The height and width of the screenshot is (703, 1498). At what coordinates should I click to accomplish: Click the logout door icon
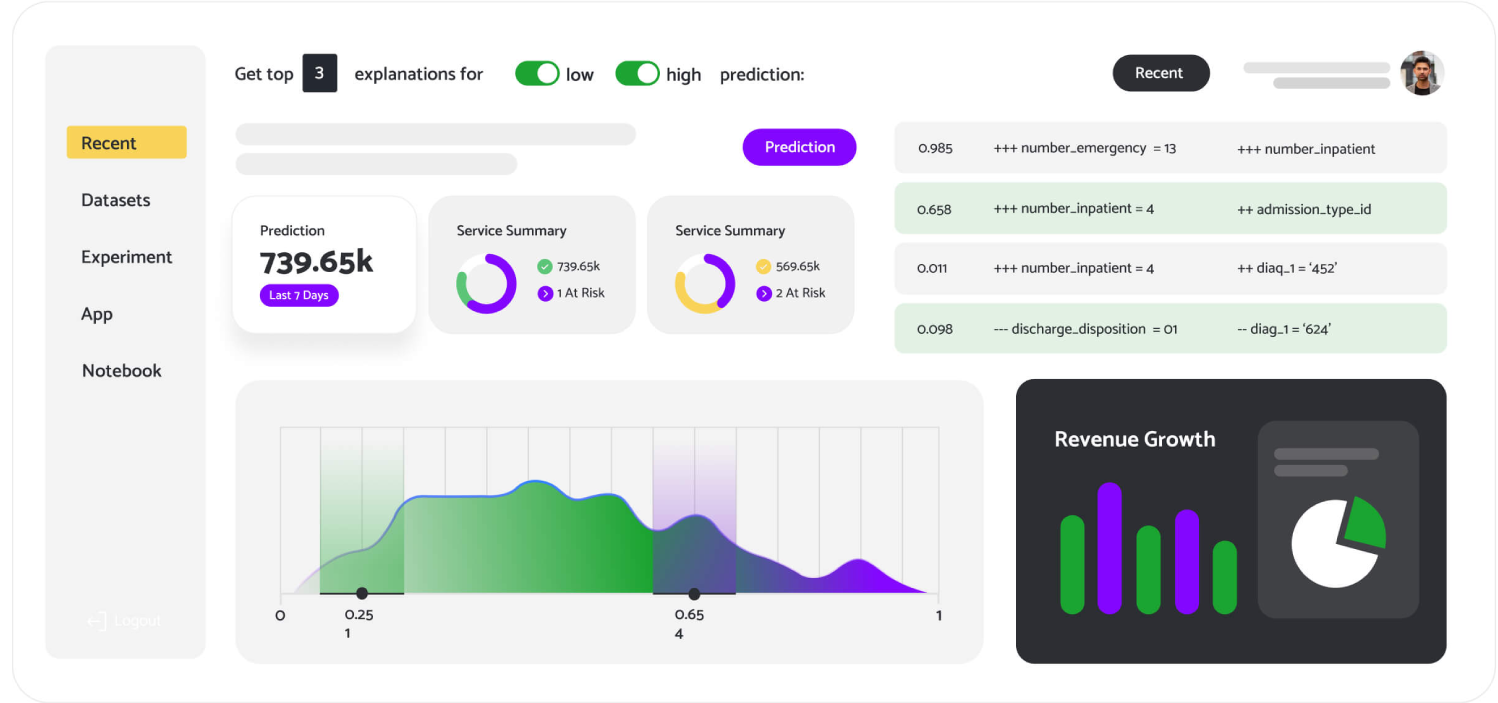(x=96, y=621)
